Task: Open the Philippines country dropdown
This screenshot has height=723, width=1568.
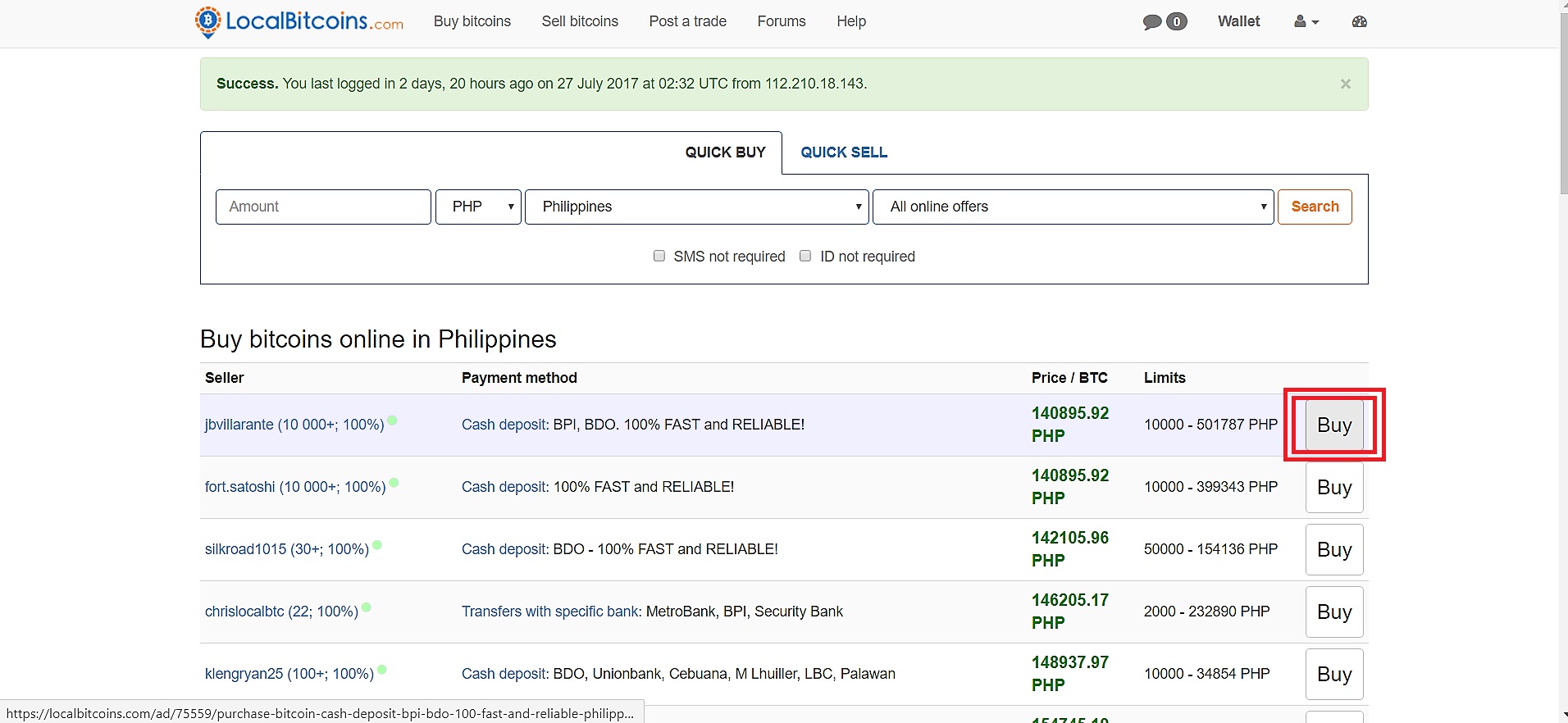Action: [696, 207]
